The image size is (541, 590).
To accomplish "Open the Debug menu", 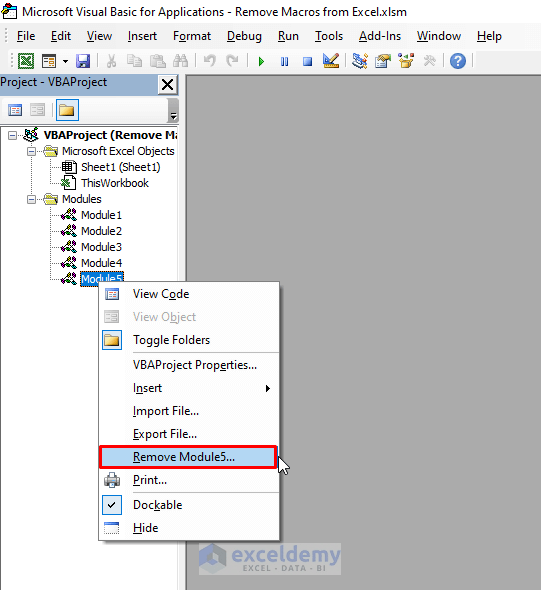I will click(x=244, y=36).
